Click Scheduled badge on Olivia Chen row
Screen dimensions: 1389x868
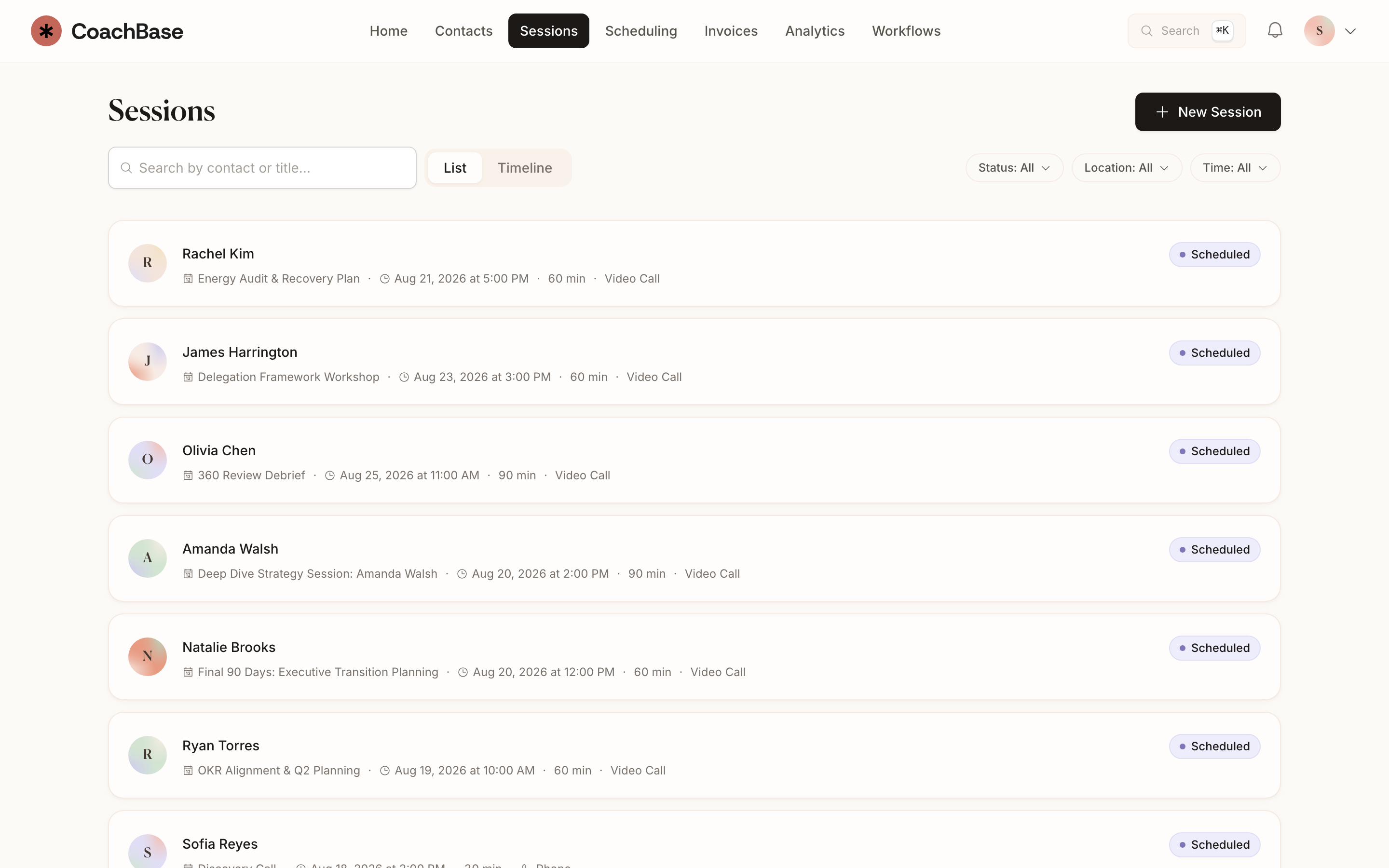pos(1214,451)
